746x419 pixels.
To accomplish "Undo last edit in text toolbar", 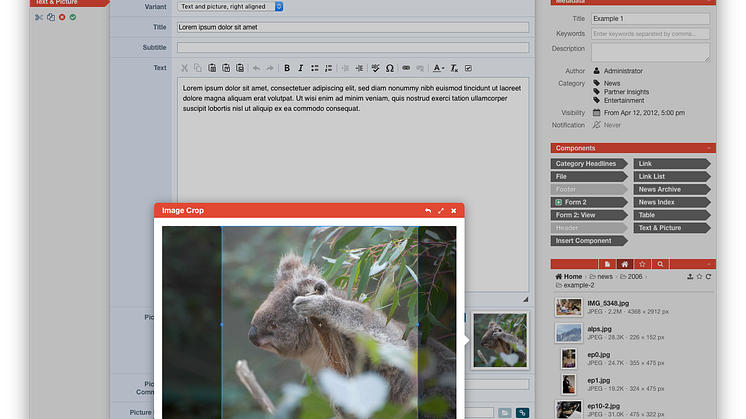I will tap(256, 68).
